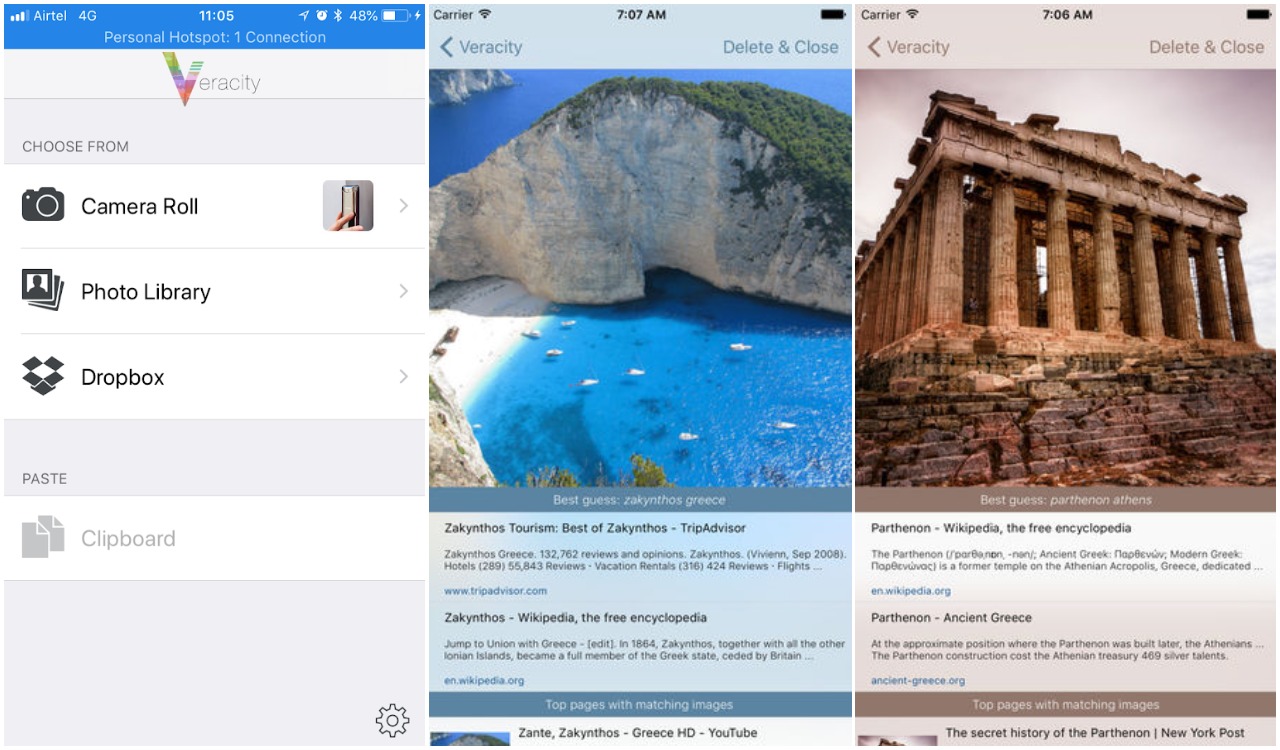Open settings via the gear icon
This screenshot has height=750, width=1280.
(392, 720)
